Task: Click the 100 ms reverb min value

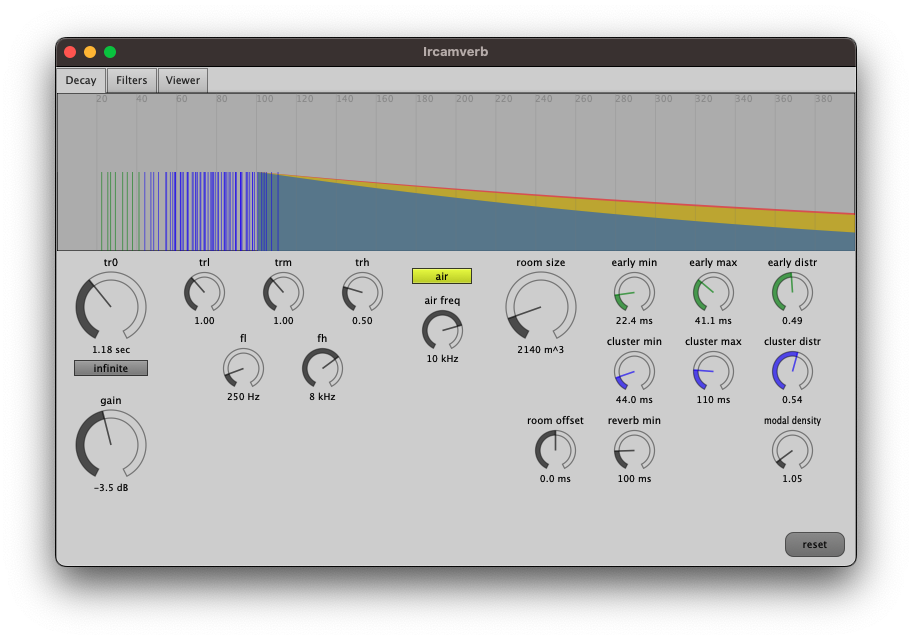Action: (635, 479)
